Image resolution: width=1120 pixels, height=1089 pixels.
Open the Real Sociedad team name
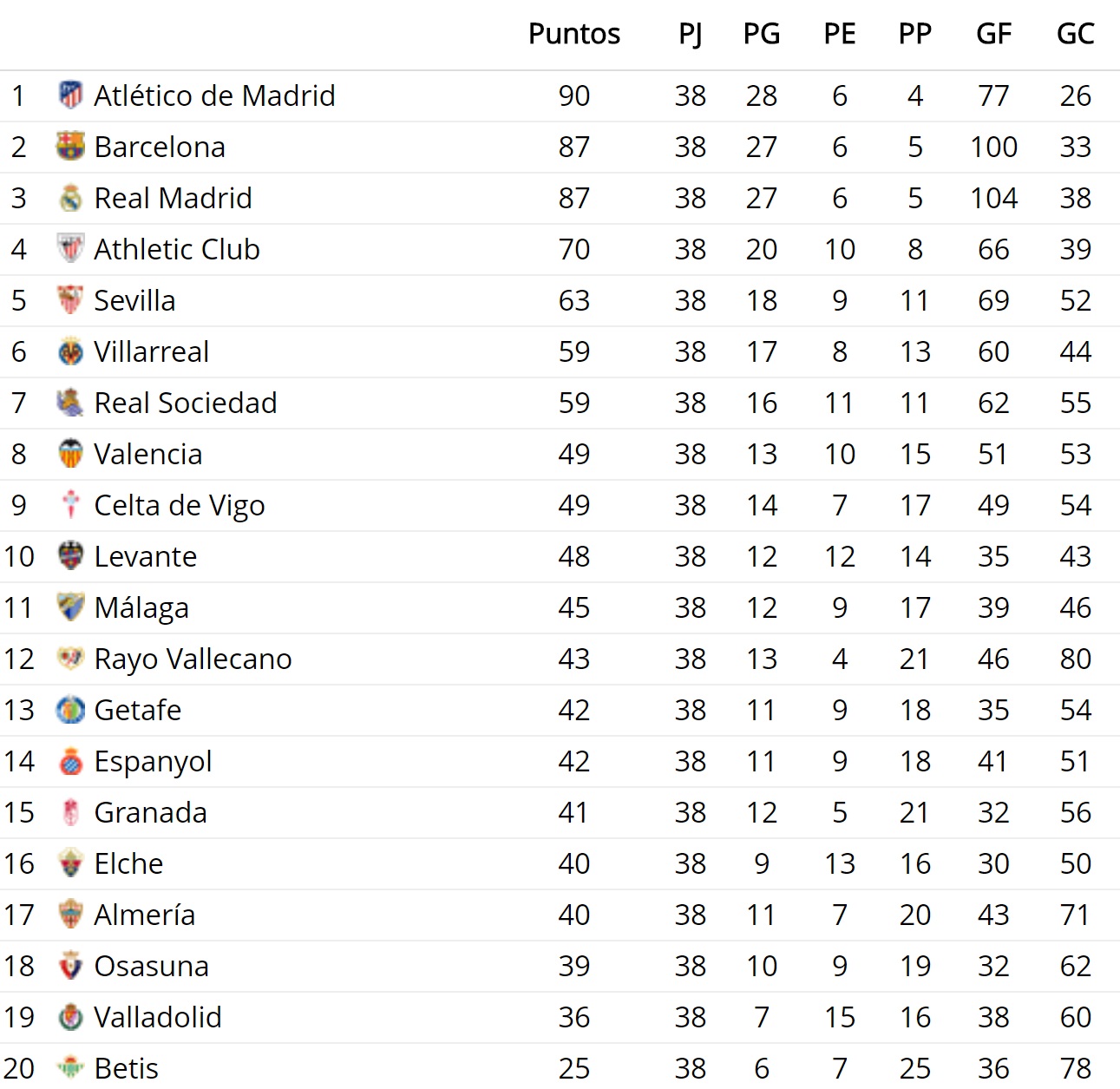186,403
